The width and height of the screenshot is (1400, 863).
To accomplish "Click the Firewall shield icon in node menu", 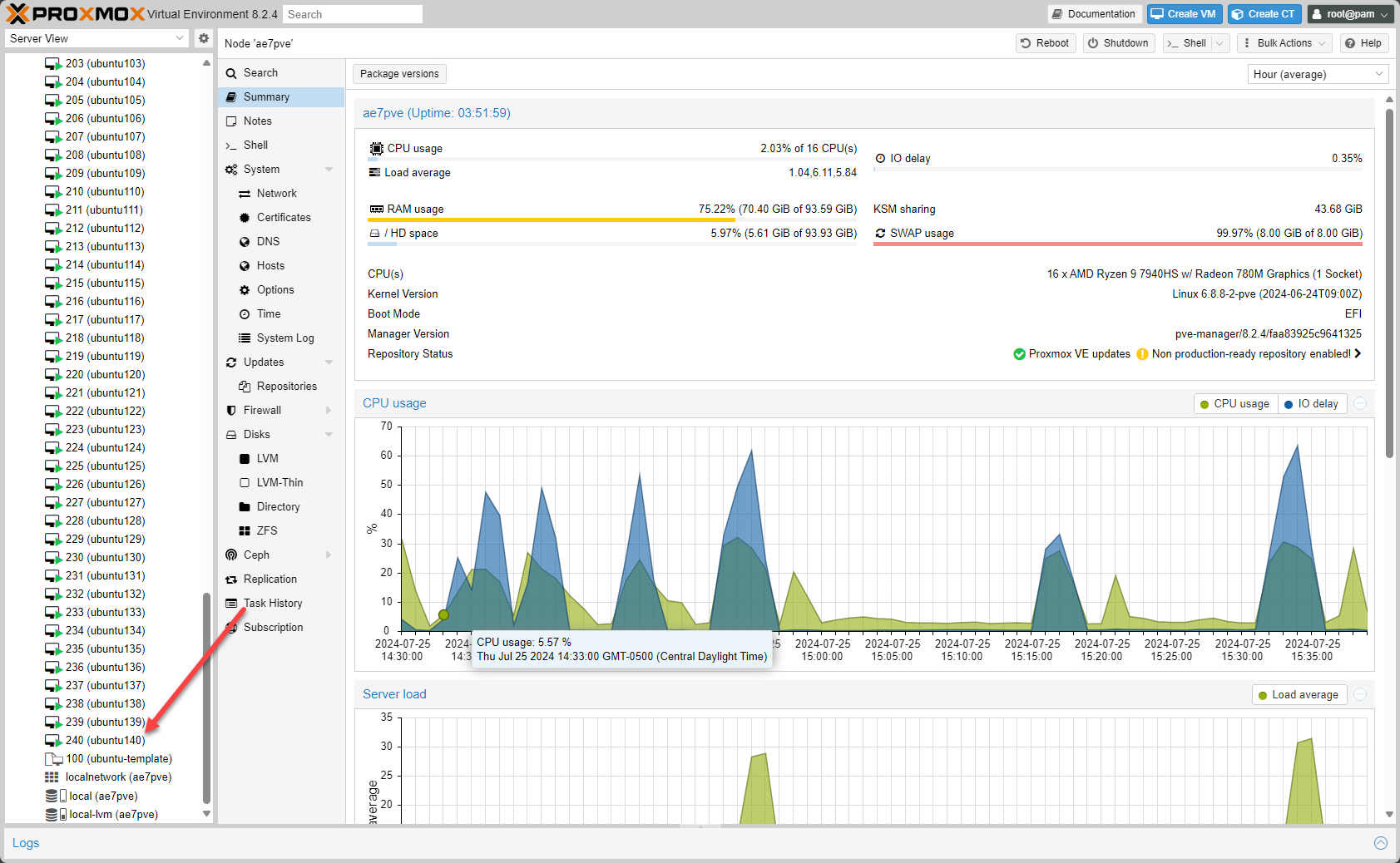I will (x=231, y=411).
